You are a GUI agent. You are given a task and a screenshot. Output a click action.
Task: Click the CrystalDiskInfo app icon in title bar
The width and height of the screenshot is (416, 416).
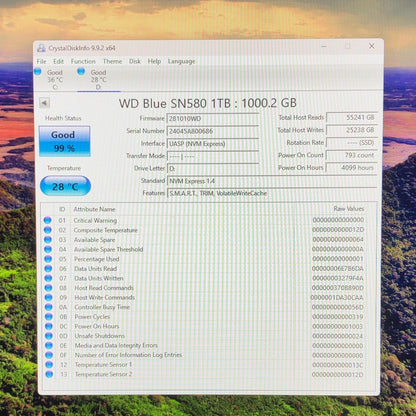(x=41, y=48)
